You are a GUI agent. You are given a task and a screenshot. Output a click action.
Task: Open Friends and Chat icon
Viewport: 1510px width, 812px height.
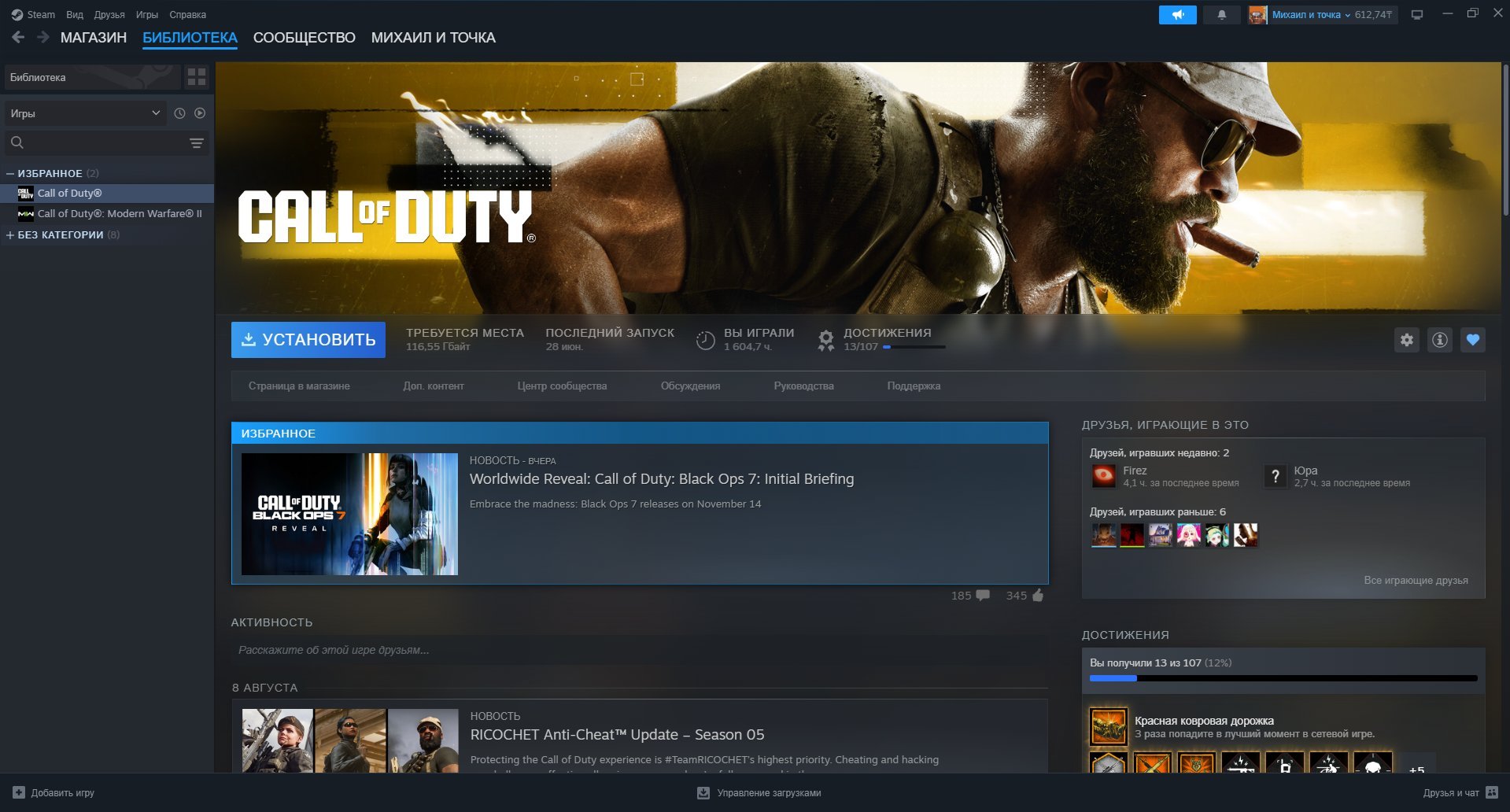(1492, 792)
